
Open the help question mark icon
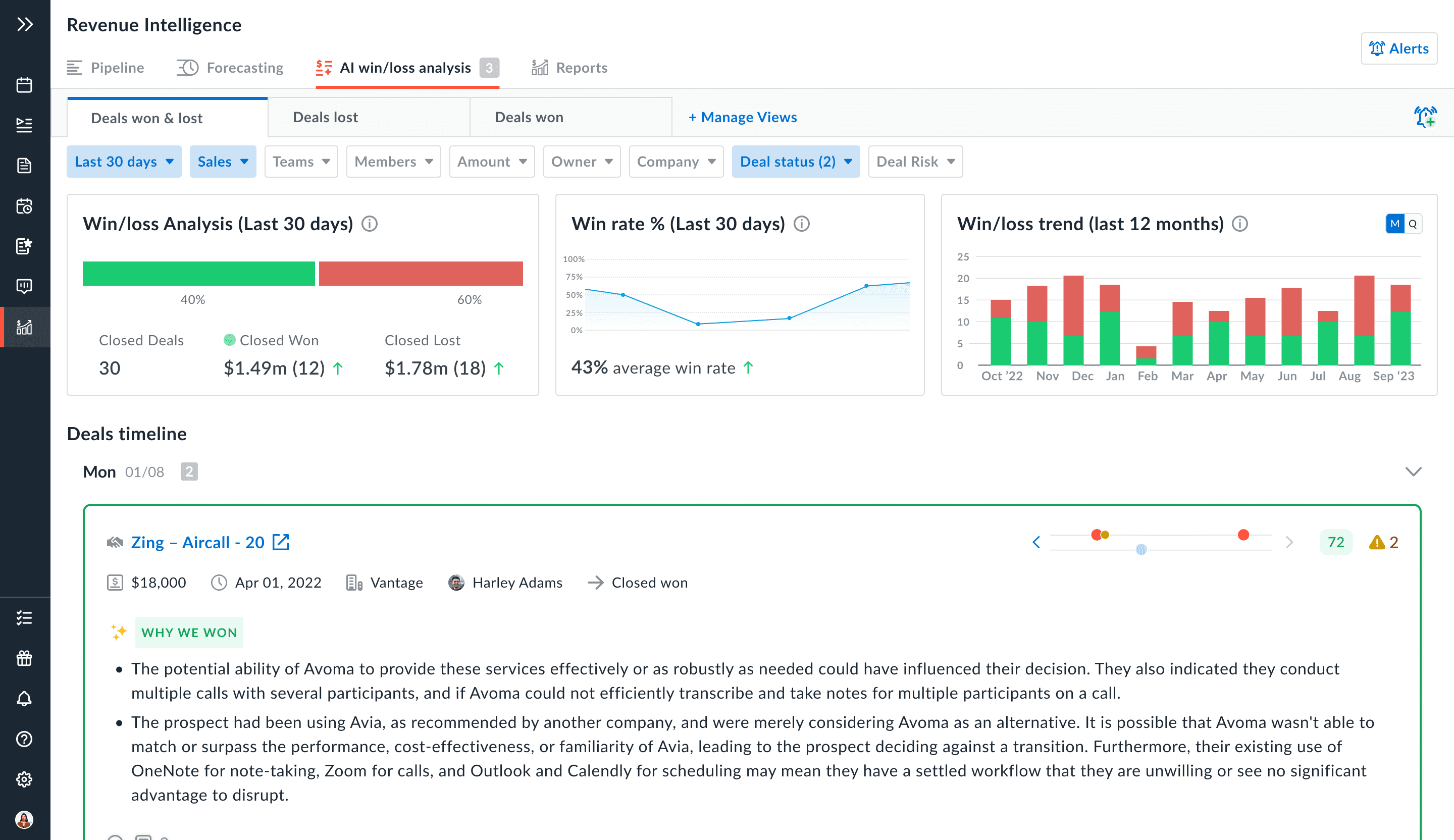tap(24, 739)
